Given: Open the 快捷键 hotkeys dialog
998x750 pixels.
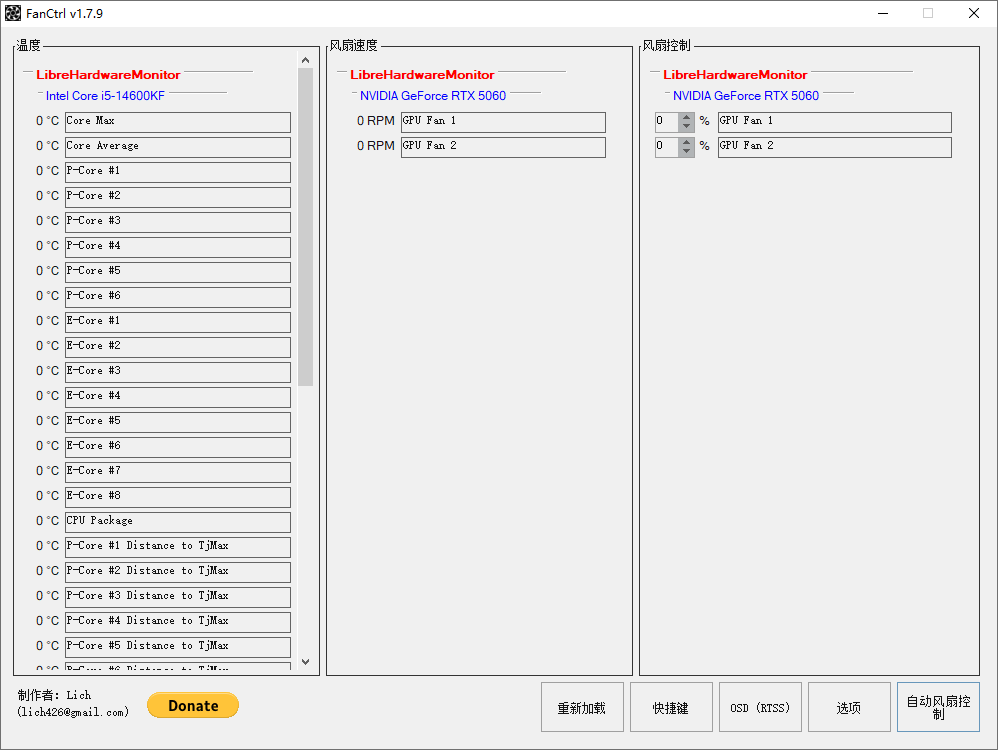Looking at the screenshot, I should 670,708.
